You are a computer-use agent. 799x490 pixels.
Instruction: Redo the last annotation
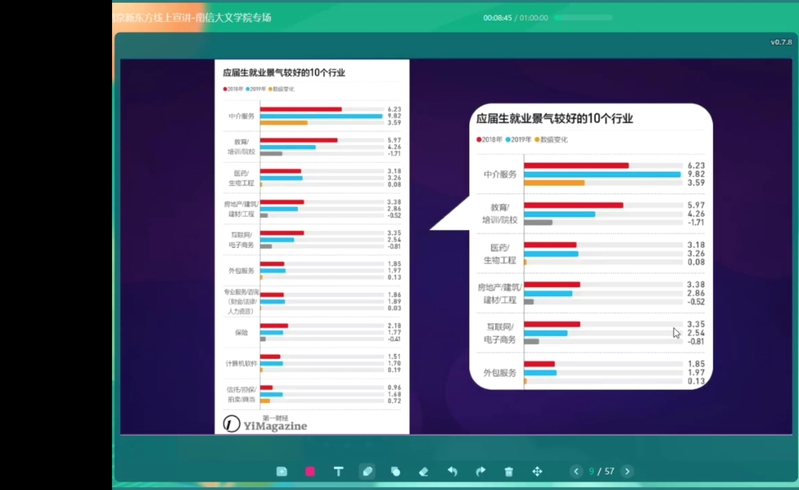[x=480, y=471]
